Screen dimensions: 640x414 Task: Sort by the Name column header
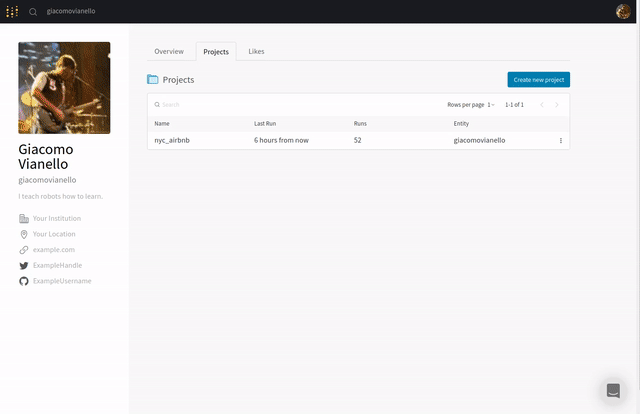click(x=162, y=124)
